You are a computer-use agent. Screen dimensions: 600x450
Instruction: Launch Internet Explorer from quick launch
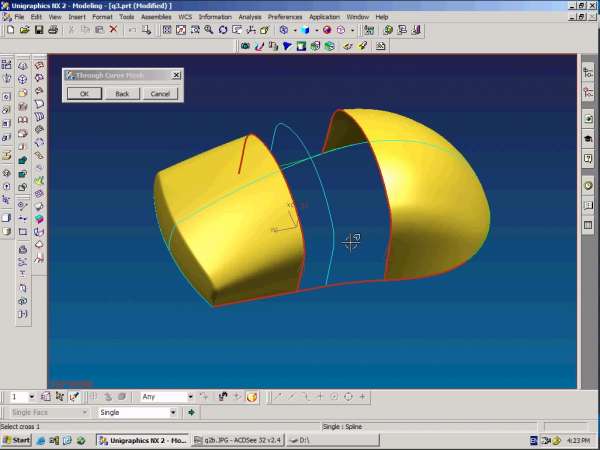click(x=41, y=440)
